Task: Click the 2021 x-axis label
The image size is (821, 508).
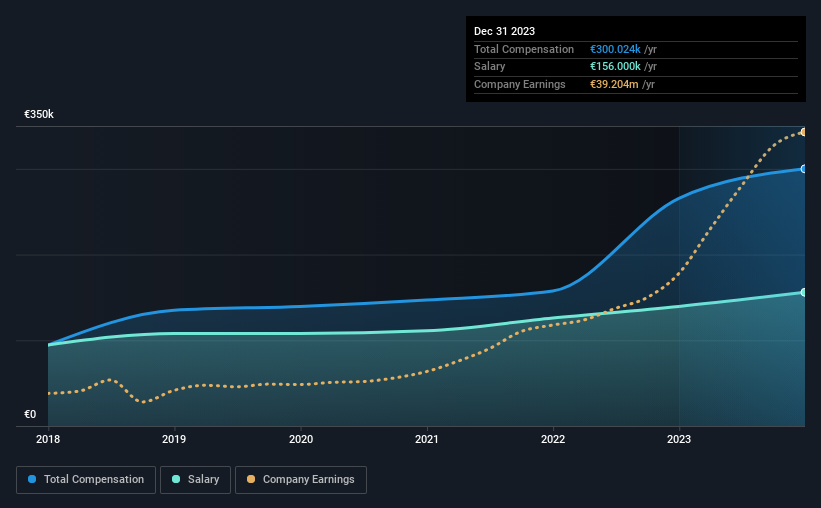Action: pos(427,439)
